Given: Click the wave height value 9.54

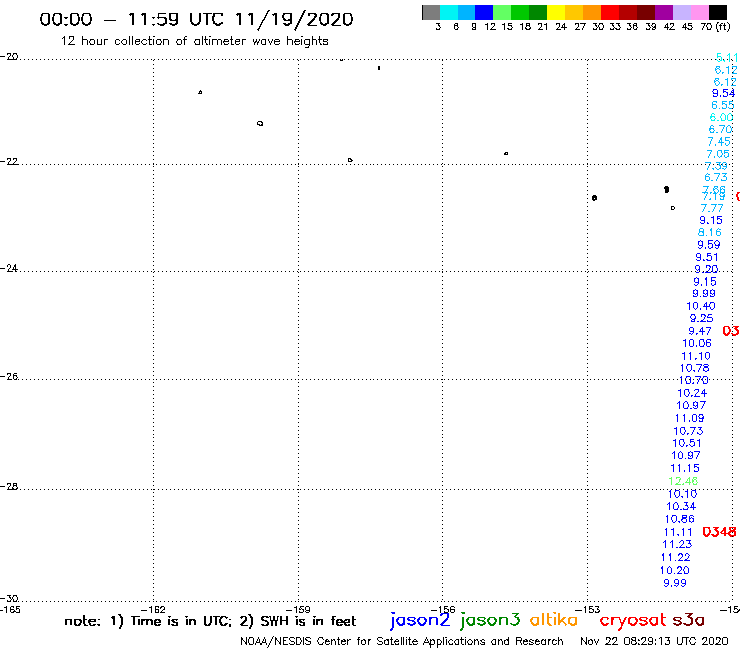Looking at the screenshot, I should click(723, 93).
